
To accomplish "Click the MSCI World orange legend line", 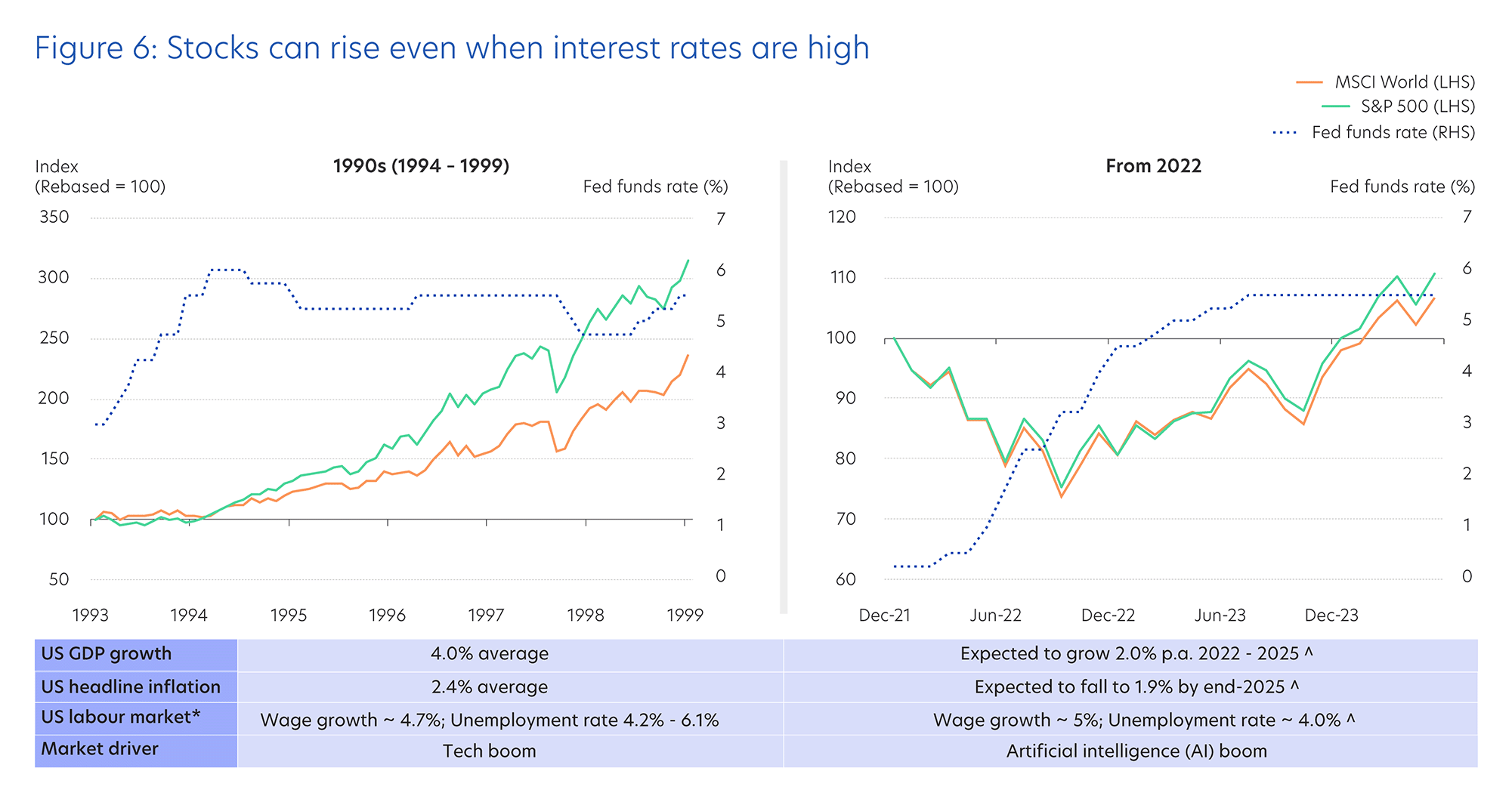I will [x=1309, y=82].
